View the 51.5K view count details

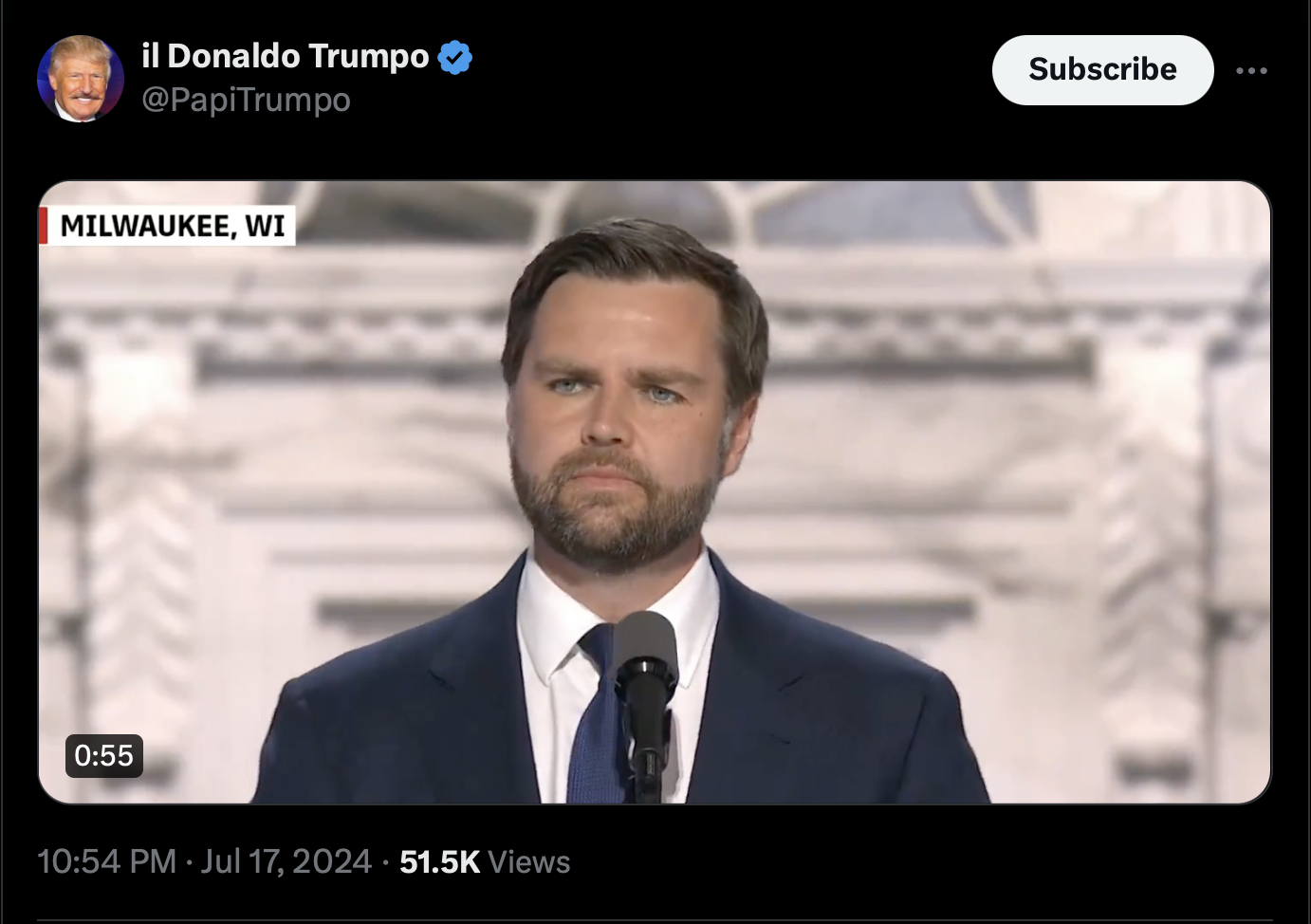coord(439,861)
